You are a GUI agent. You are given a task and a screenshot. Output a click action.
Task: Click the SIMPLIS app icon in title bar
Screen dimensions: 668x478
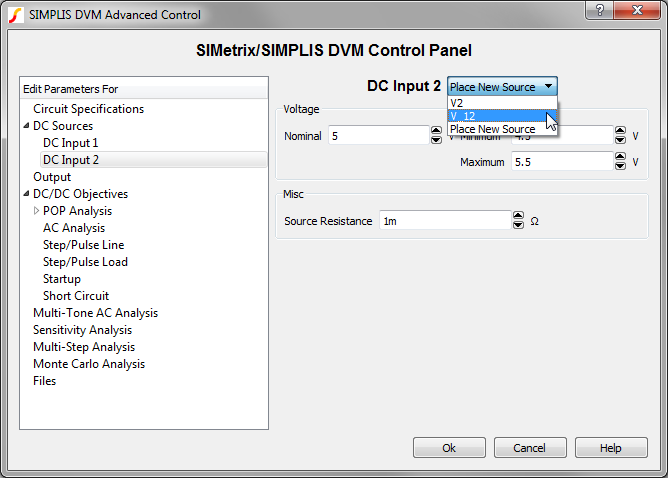[x=15, y=15]
